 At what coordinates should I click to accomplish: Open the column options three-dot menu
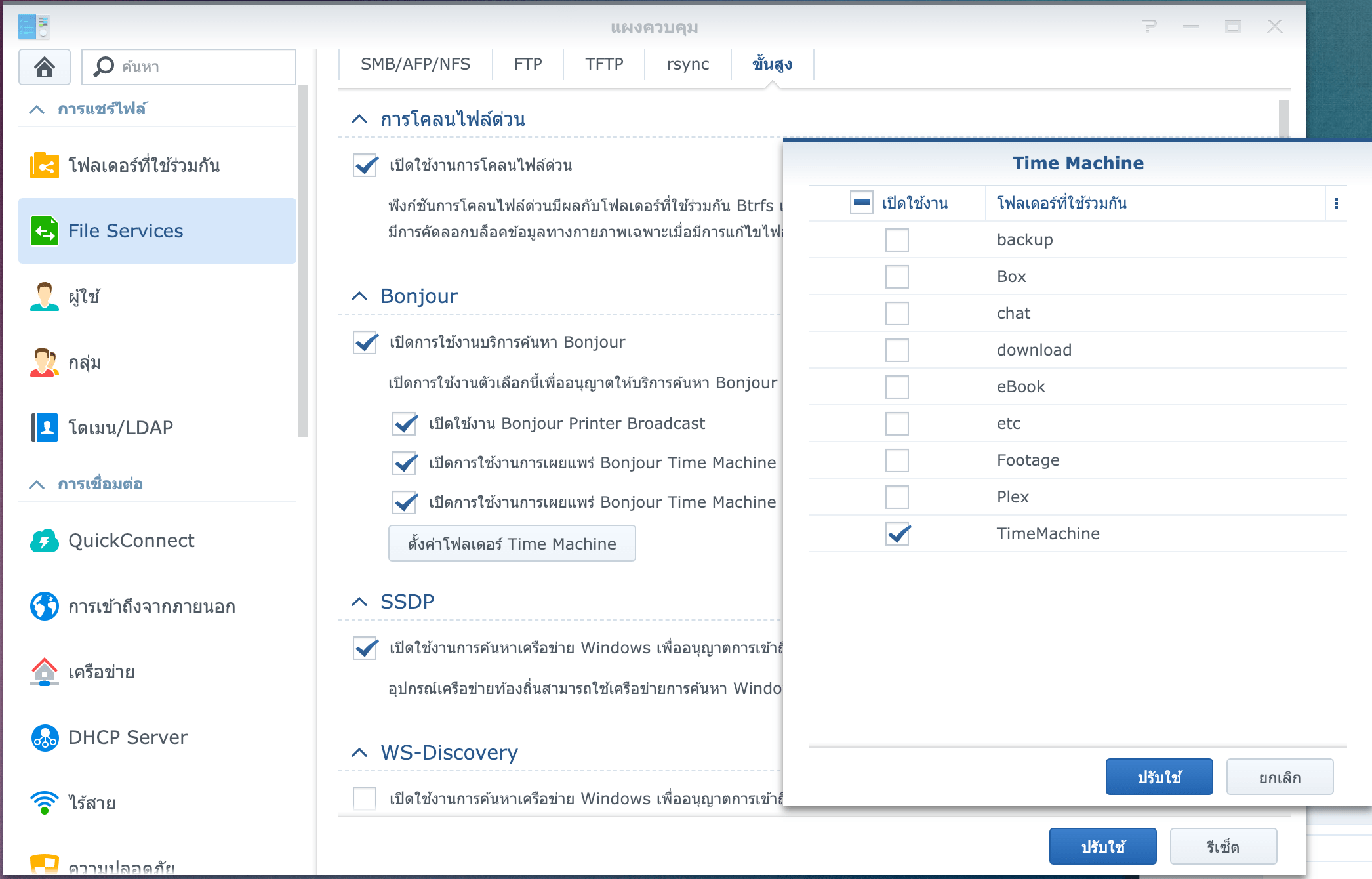tap(1336, 203)
